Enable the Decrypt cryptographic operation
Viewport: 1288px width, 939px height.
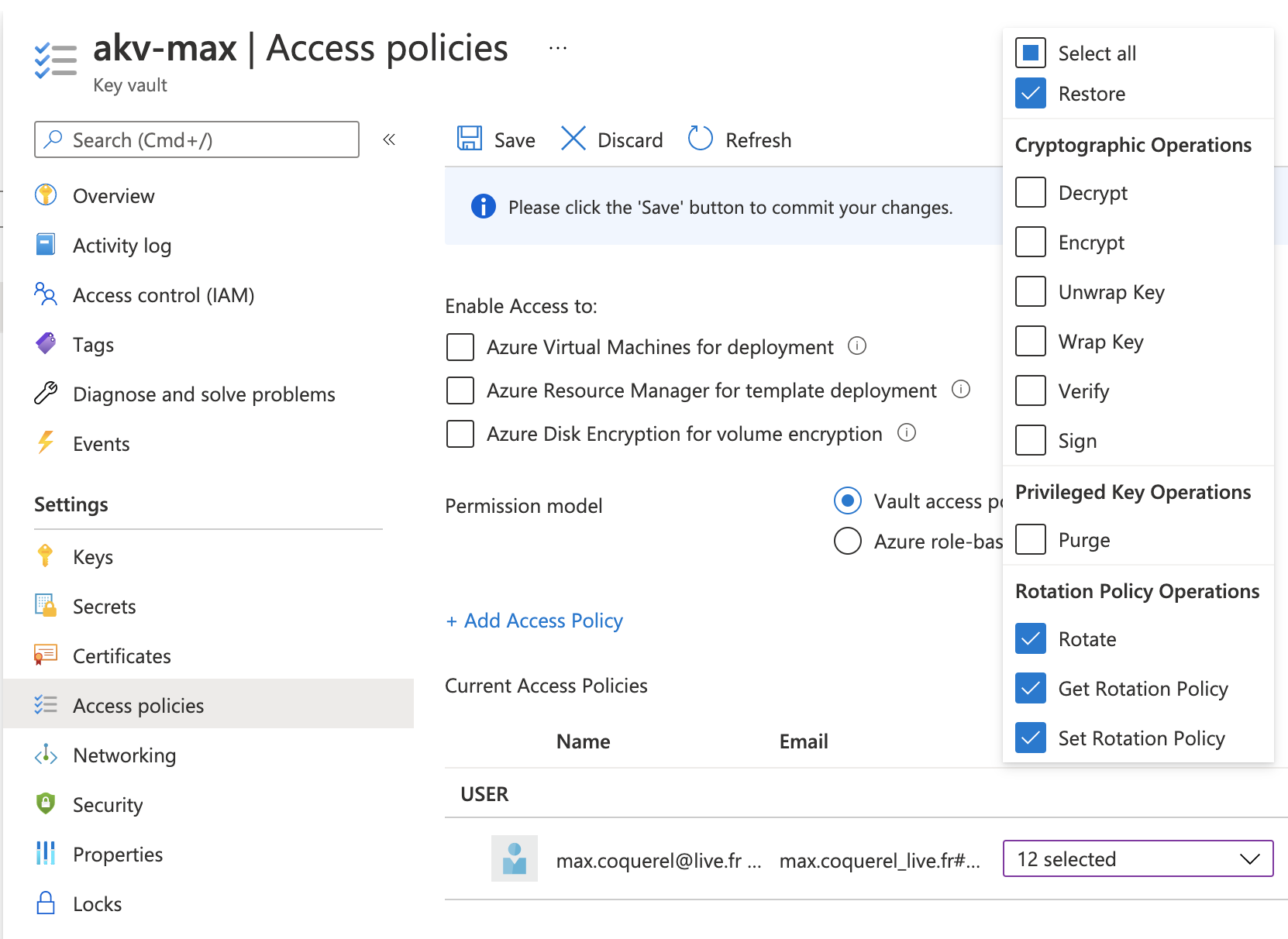[1031, 192]
